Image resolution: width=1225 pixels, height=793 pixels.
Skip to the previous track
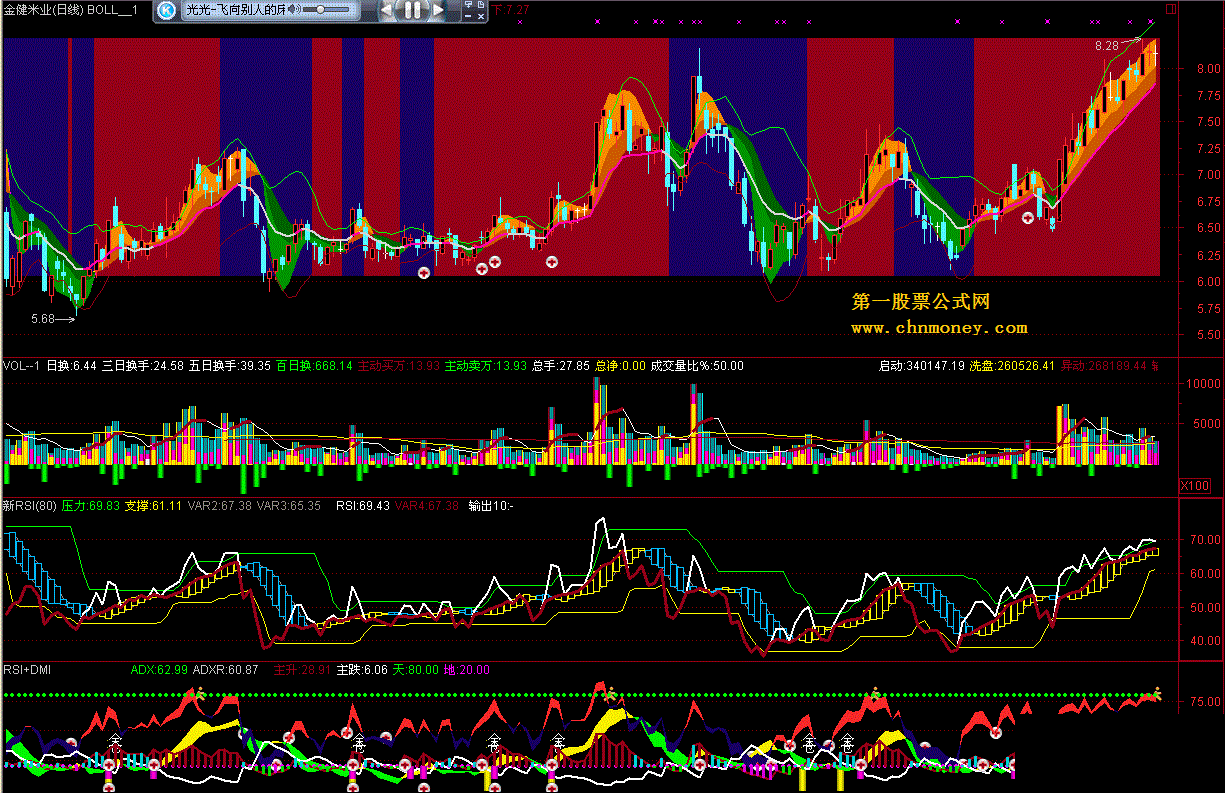(387, 10)
